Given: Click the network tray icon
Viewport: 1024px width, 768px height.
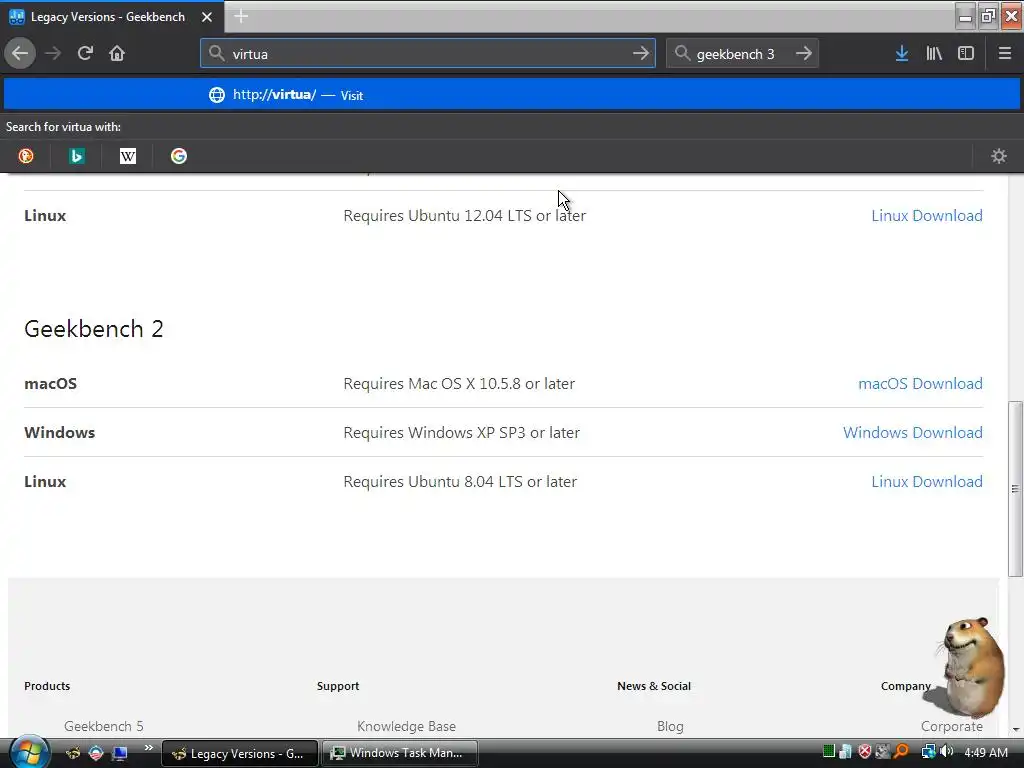Looking at the screenshot, I should coord(928,752).
